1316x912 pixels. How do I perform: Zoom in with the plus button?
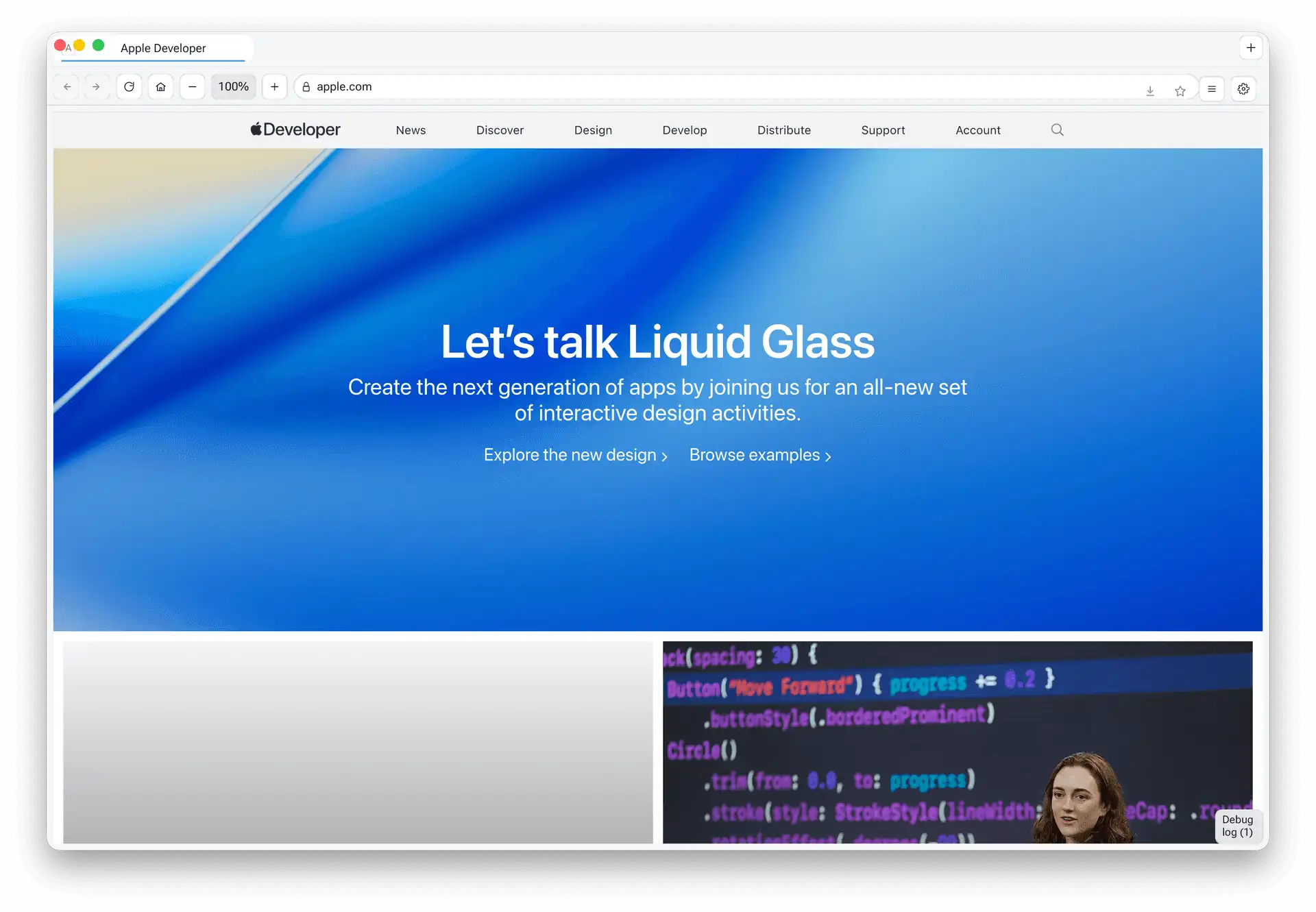pyautogui.click(x=274, y=87)
